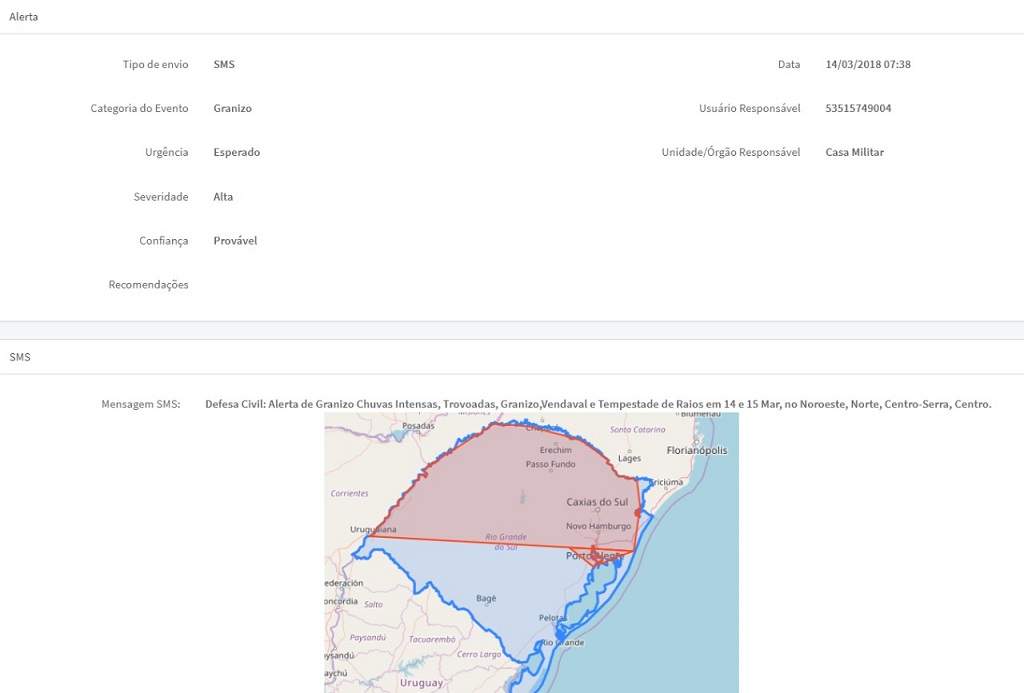The height and width of the screenshot is (693, 1024).
Task: Click the date 14/03/2018 07:38
Action: 868,65
